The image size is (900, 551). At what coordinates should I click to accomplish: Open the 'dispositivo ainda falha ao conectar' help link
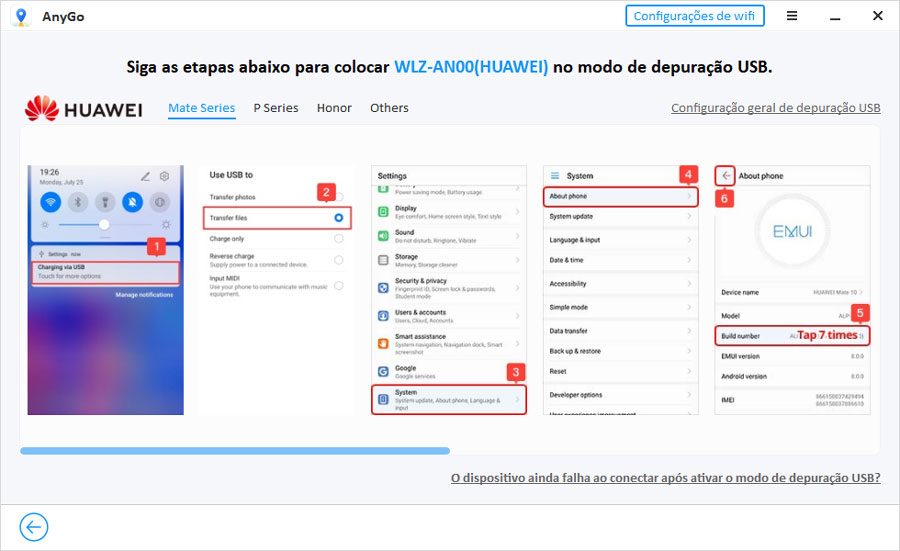click(665, 478)
